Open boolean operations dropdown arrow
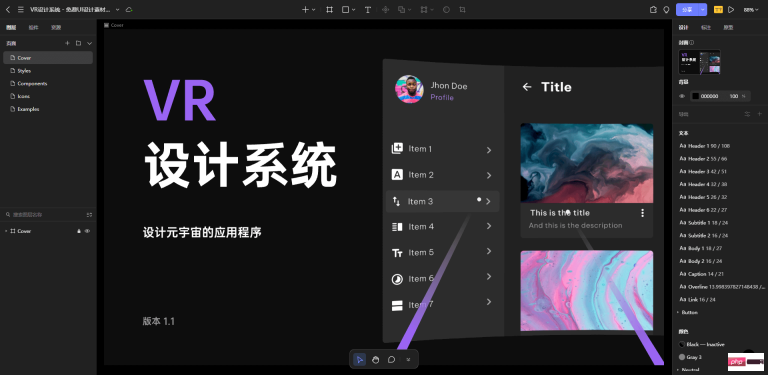Image resolution: width=768 pixels, height=375 pixels. (409, 9)
